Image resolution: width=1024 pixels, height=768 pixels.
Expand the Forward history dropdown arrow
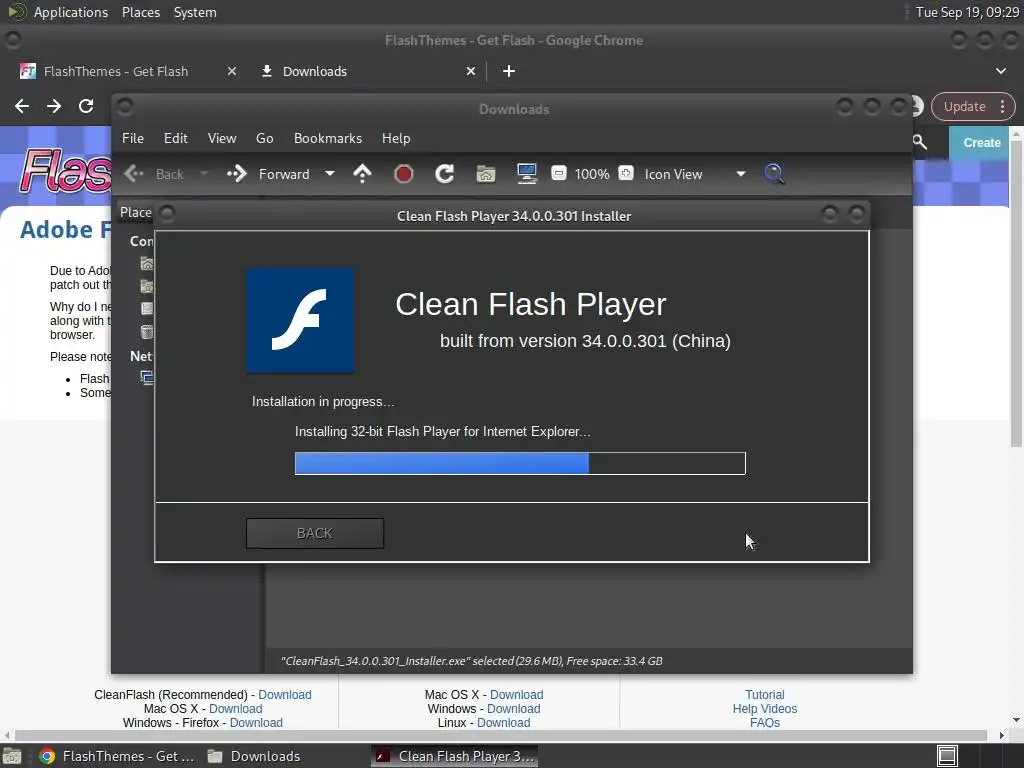(330, 174)
